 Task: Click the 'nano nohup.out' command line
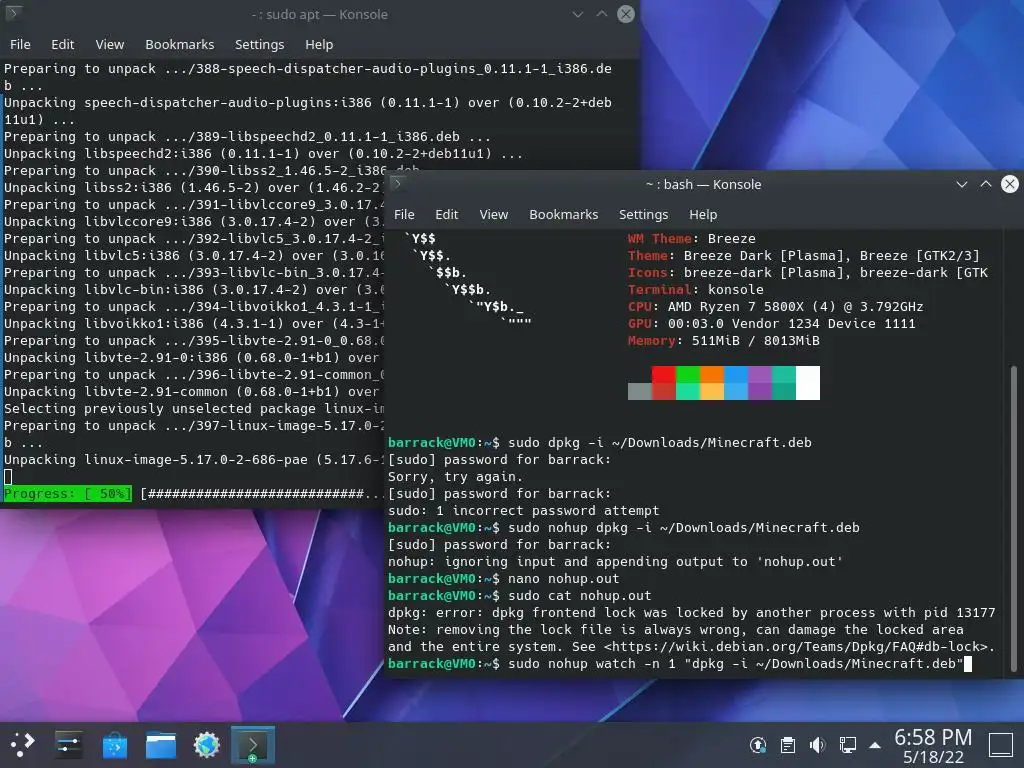[504, 579]
